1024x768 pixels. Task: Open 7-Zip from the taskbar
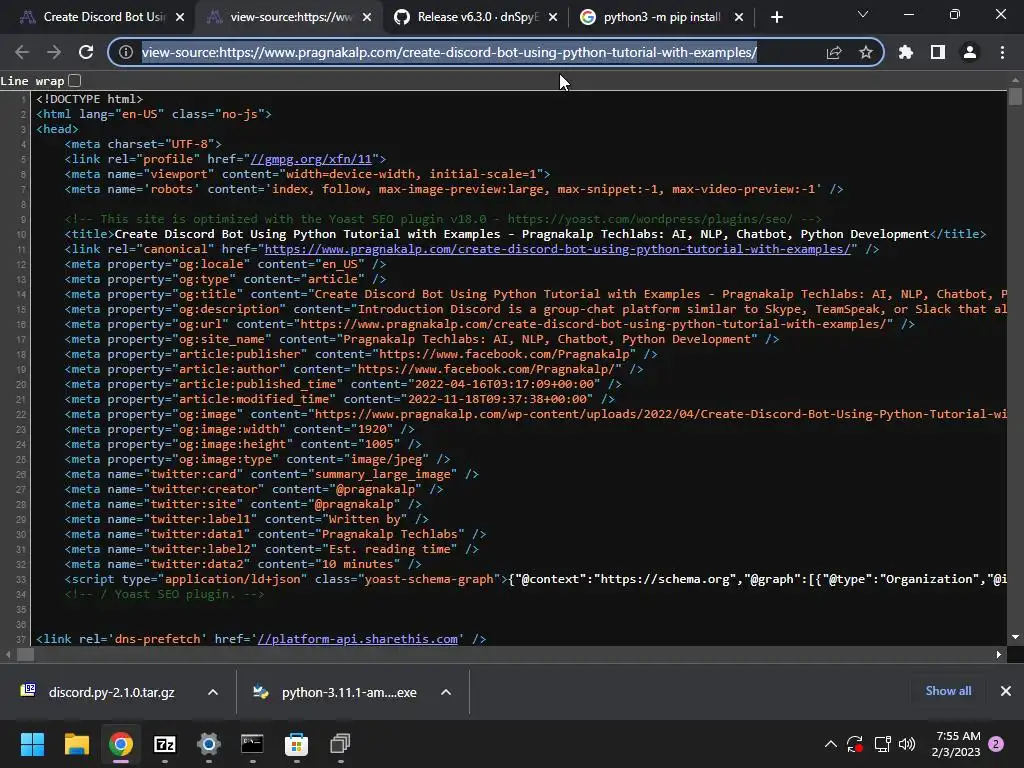pos(165,744)
